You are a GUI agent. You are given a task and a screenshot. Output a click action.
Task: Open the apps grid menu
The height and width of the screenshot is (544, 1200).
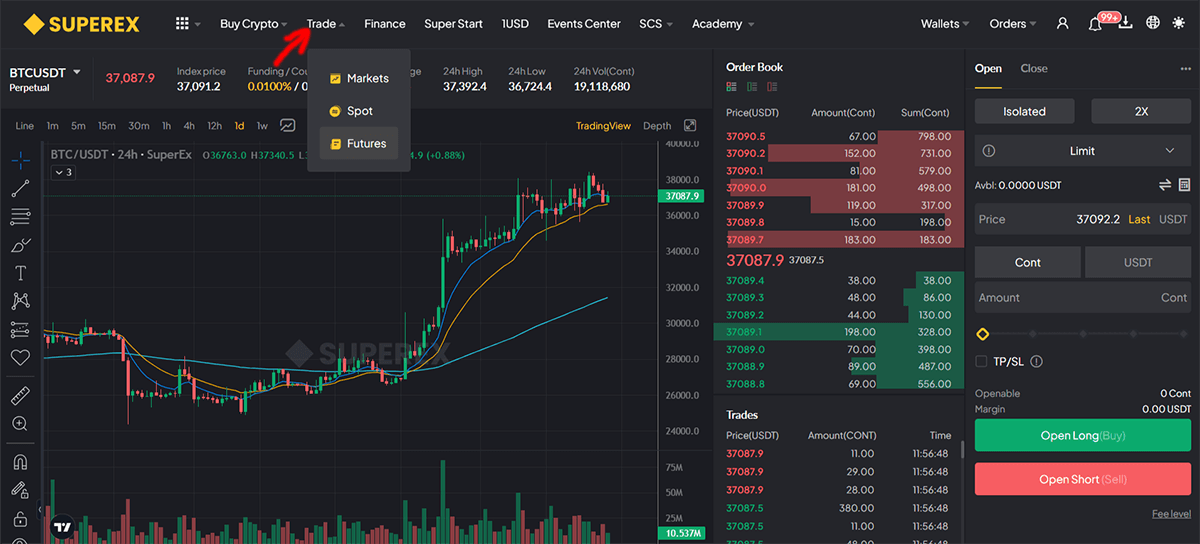(x=181, y=23)
